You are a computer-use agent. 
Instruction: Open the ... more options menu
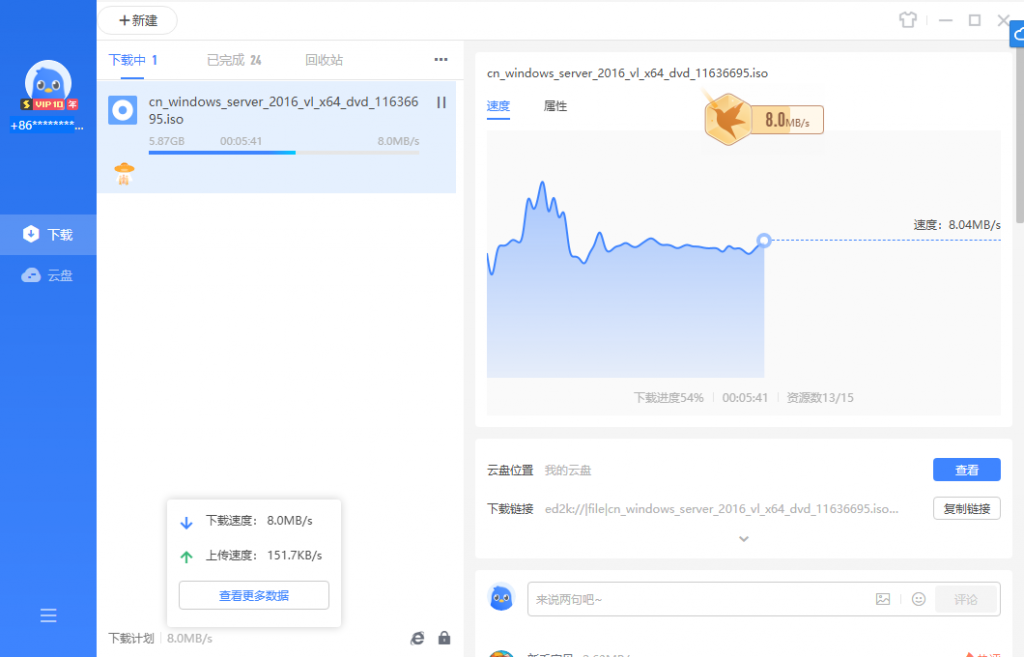pos(440,59)
